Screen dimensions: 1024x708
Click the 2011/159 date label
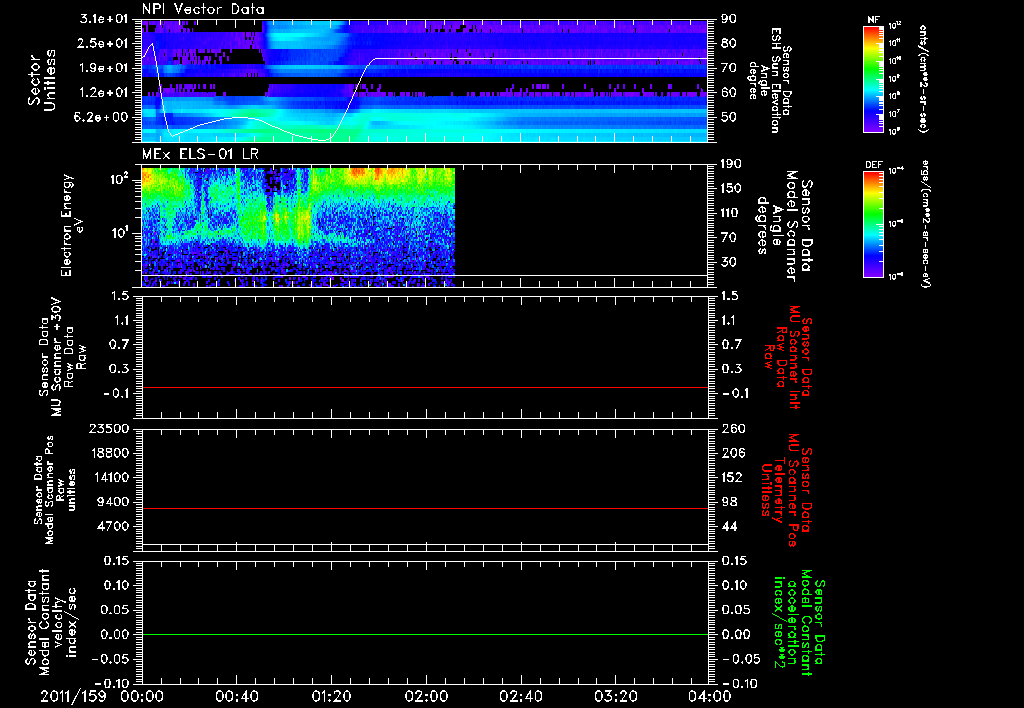[x=72, y=696]
